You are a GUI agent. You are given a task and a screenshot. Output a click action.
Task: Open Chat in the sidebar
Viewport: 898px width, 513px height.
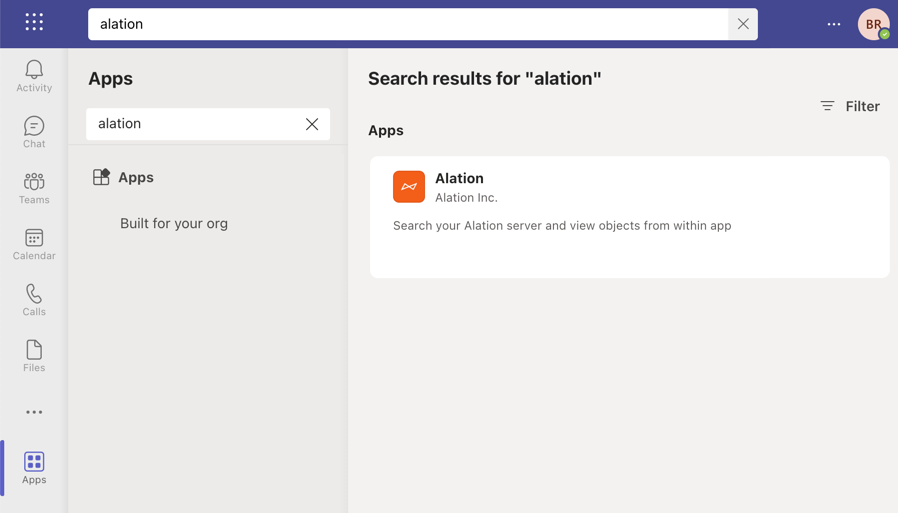pyautogui.click(x=34, y=132)
